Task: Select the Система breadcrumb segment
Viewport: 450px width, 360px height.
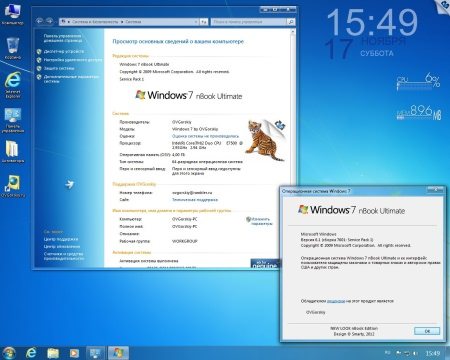Action: point(133,22)
